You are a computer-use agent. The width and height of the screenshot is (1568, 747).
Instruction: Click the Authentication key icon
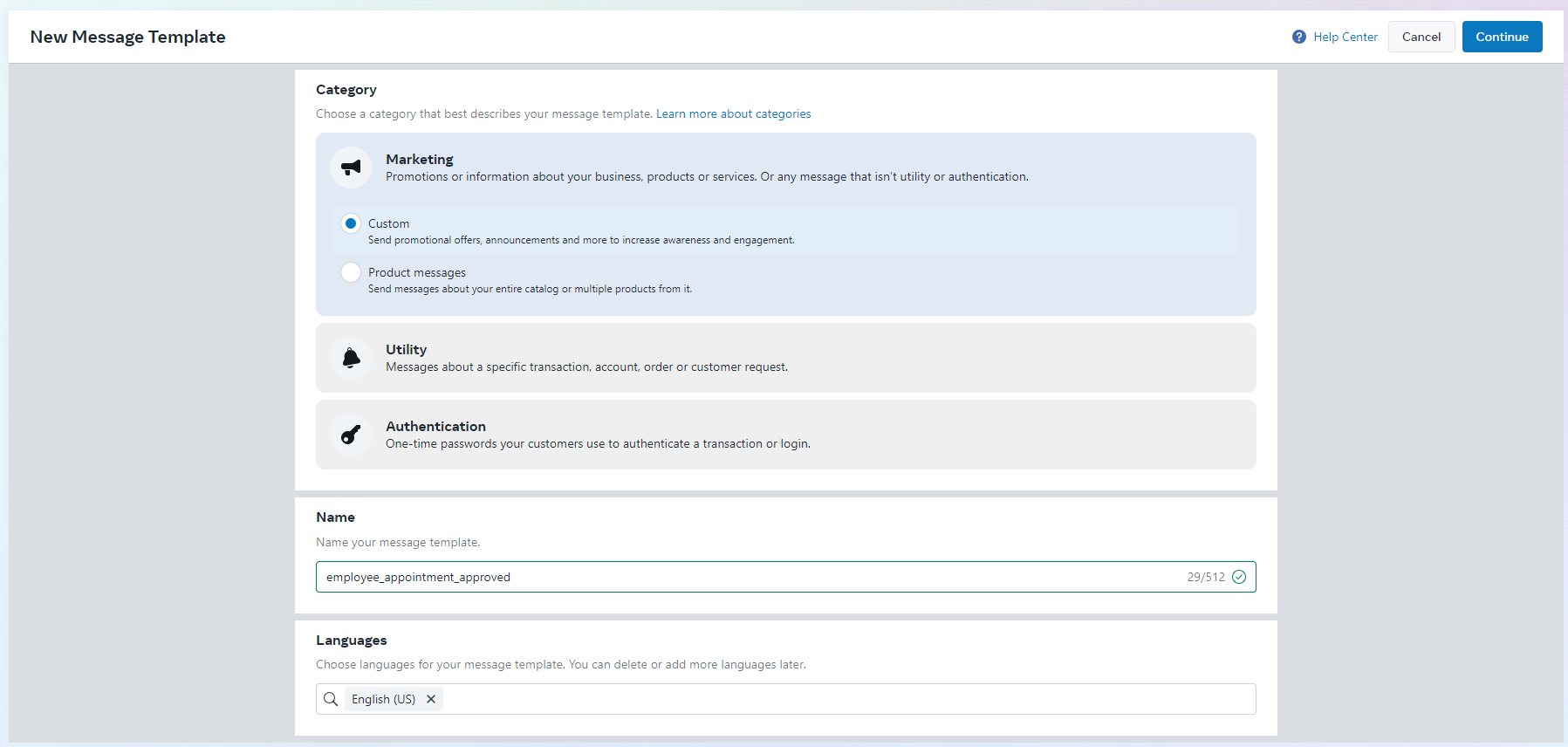click(351, 435)
